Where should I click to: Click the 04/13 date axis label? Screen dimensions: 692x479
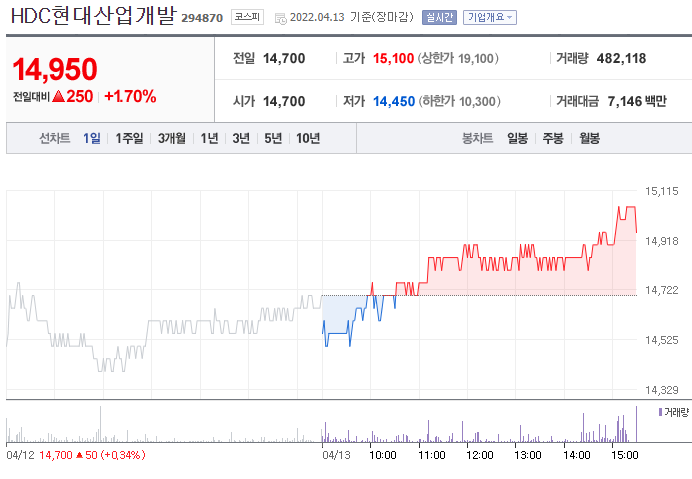coord(336,455)
